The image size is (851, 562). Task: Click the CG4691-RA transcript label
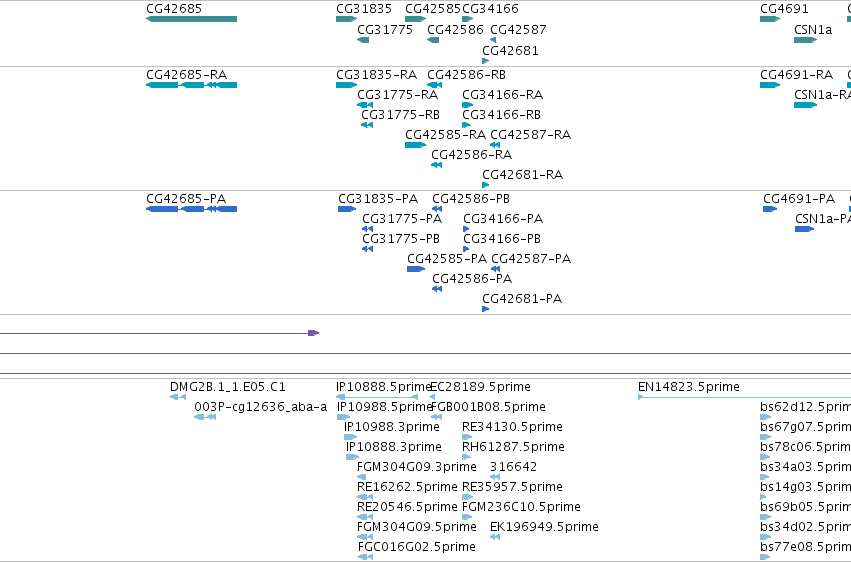click(x=797, y=75)
